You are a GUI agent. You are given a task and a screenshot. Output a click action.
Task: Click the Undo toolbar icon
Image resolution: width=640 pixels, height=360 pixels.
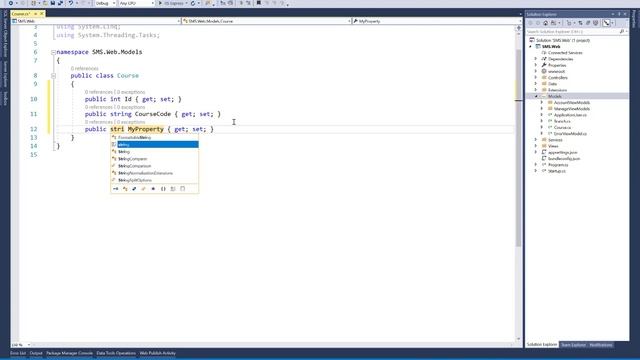71,3
